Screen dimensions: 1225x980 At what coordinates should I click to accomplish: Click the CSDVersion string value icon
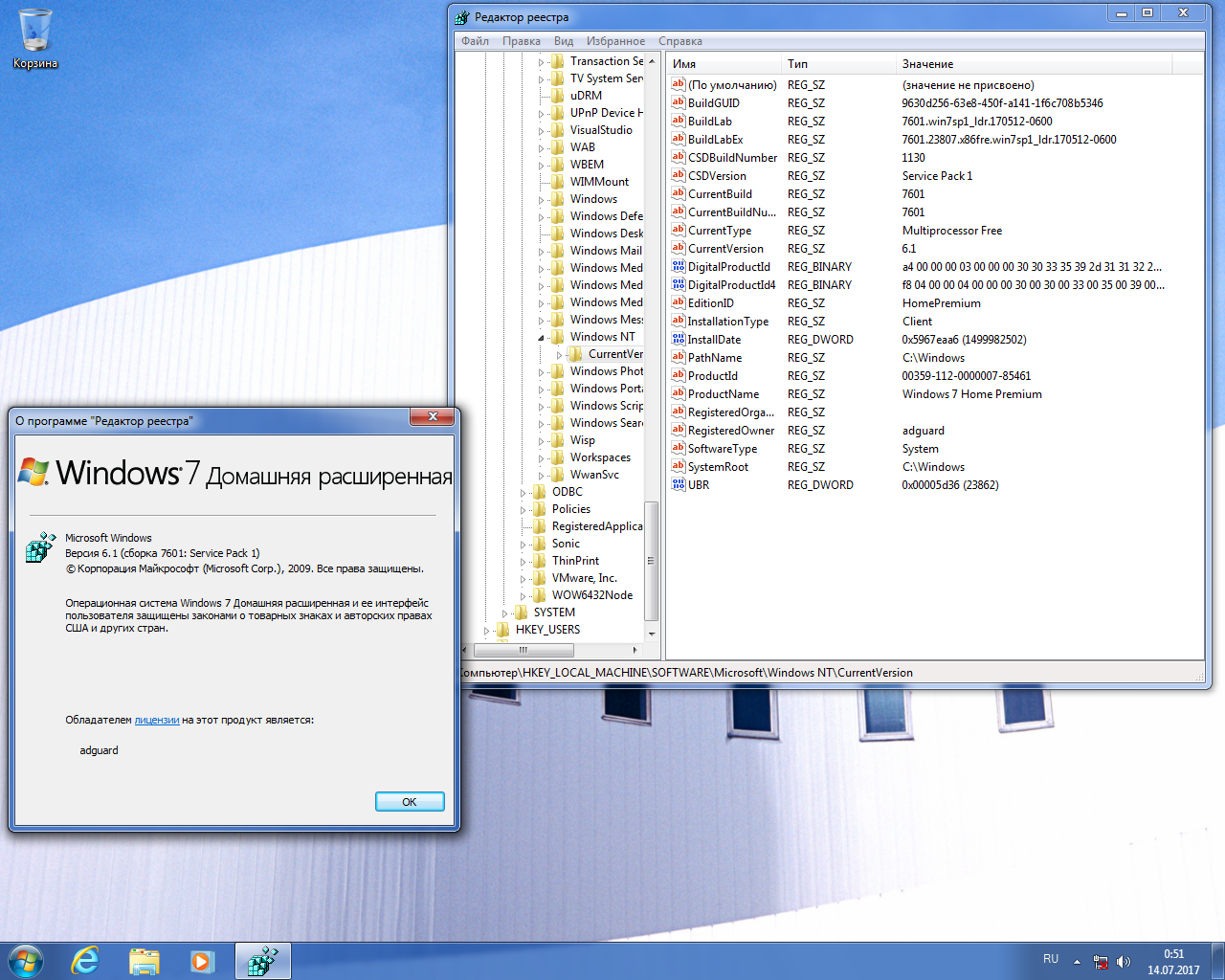coord(679,175)
